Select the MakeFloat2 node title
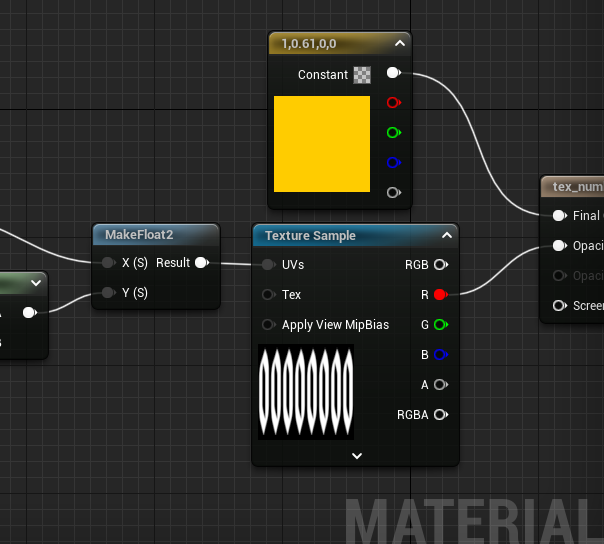 [139, 235]
